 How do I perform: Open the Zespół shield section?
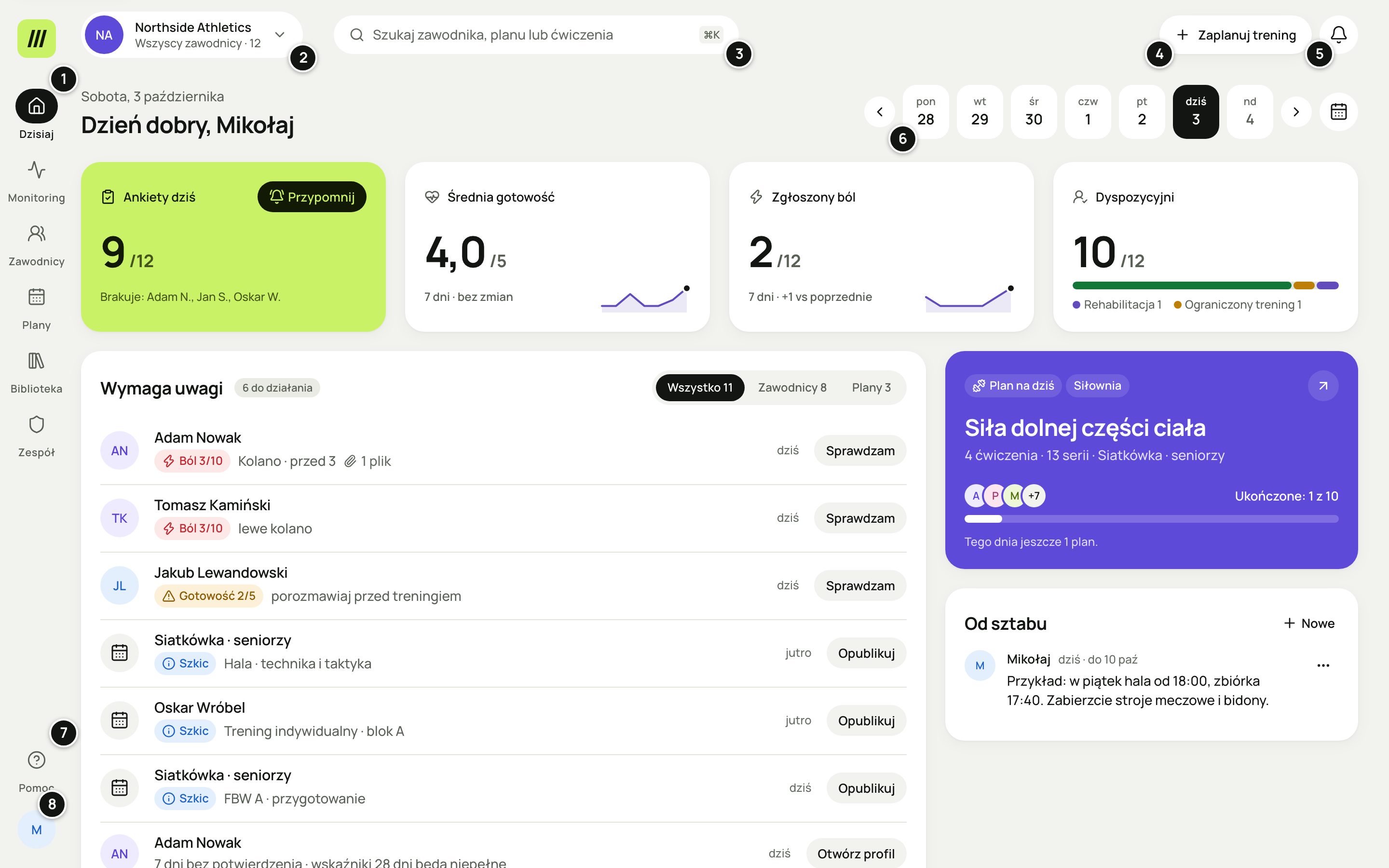(36, 436)
